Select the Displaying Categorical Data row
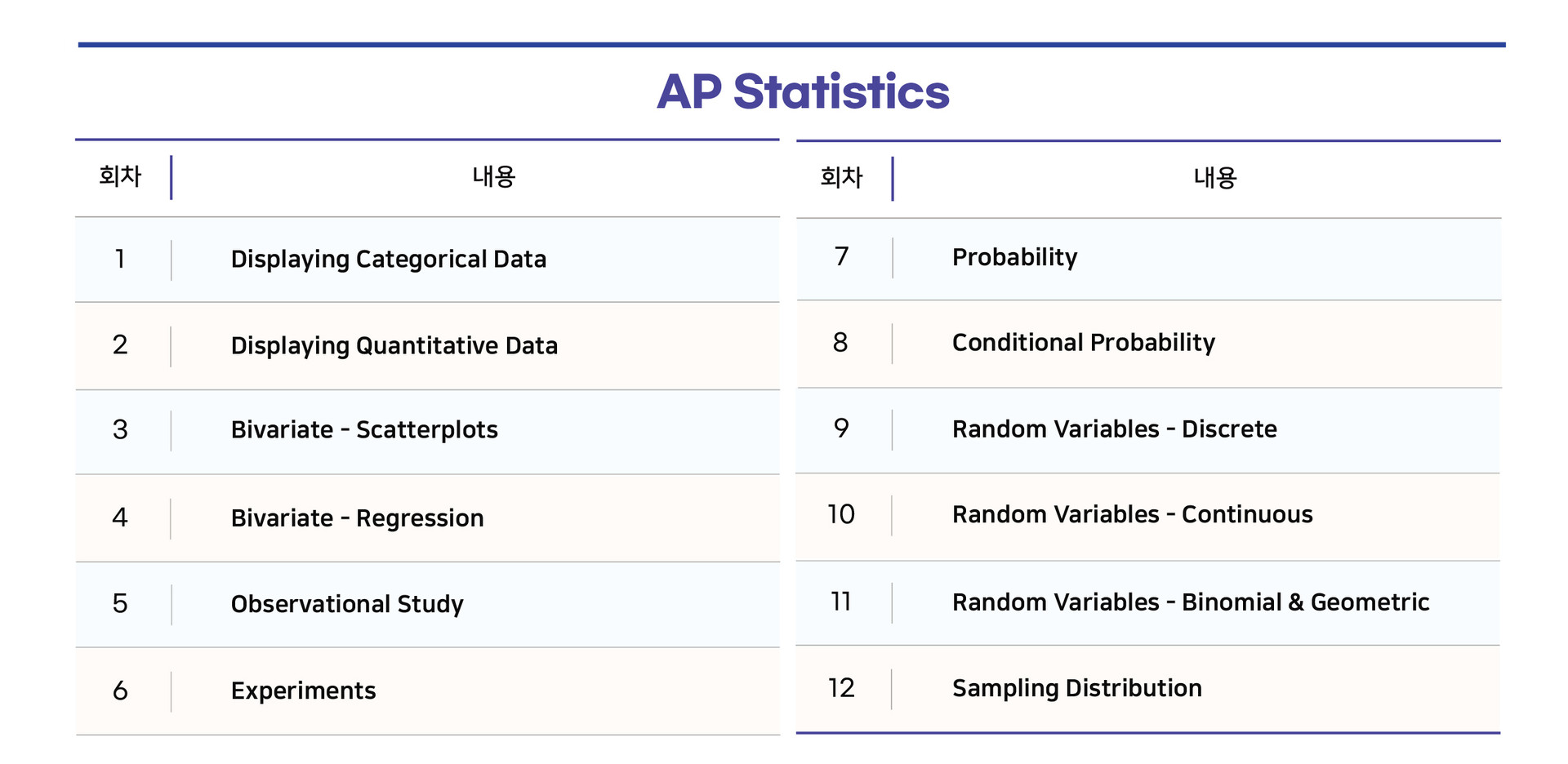The width and height of the screenshot is (1568, 764). pyautogui.click(x=427, y=260)
